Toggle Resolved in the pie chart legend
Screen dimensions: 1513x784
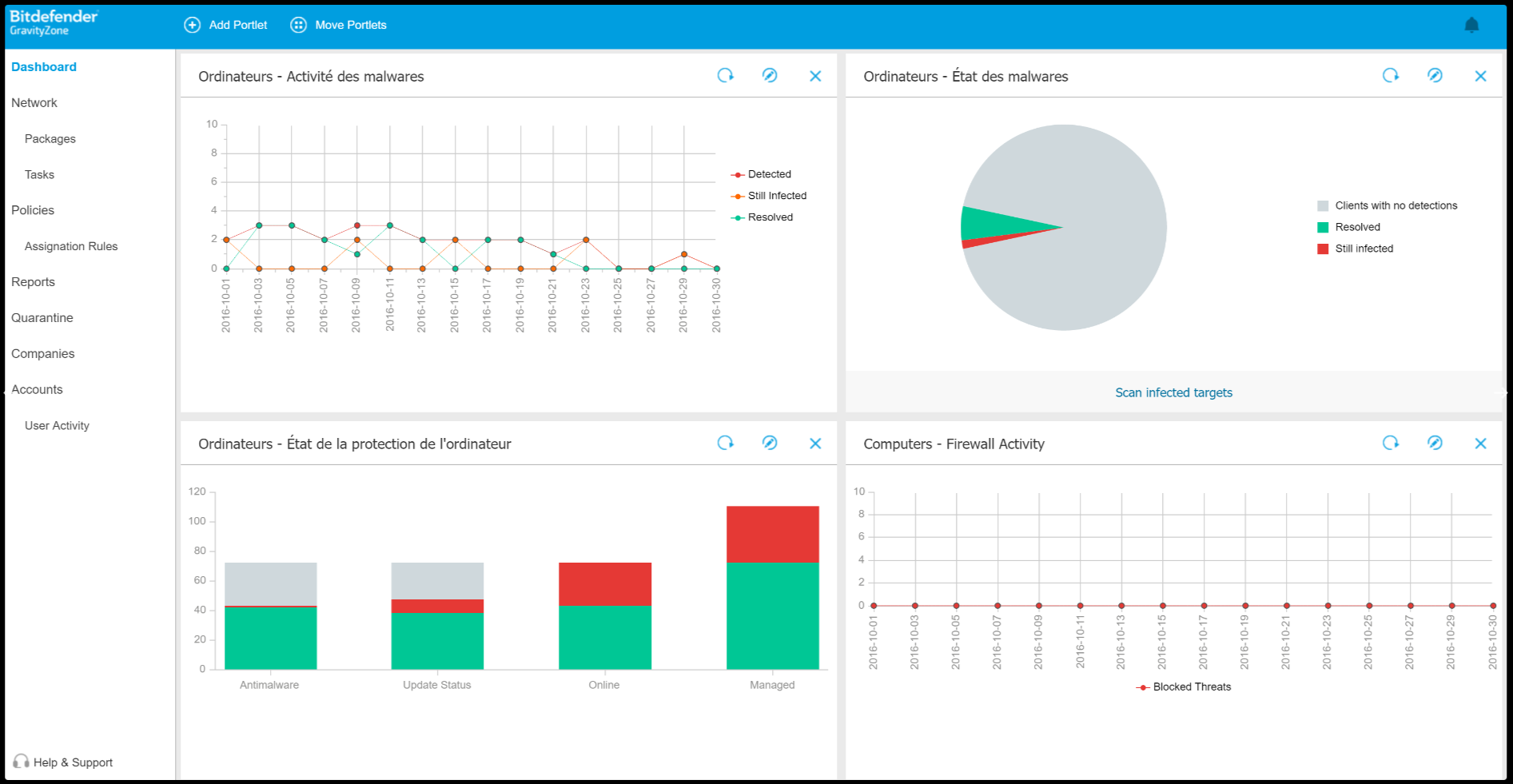point(1349,227)
